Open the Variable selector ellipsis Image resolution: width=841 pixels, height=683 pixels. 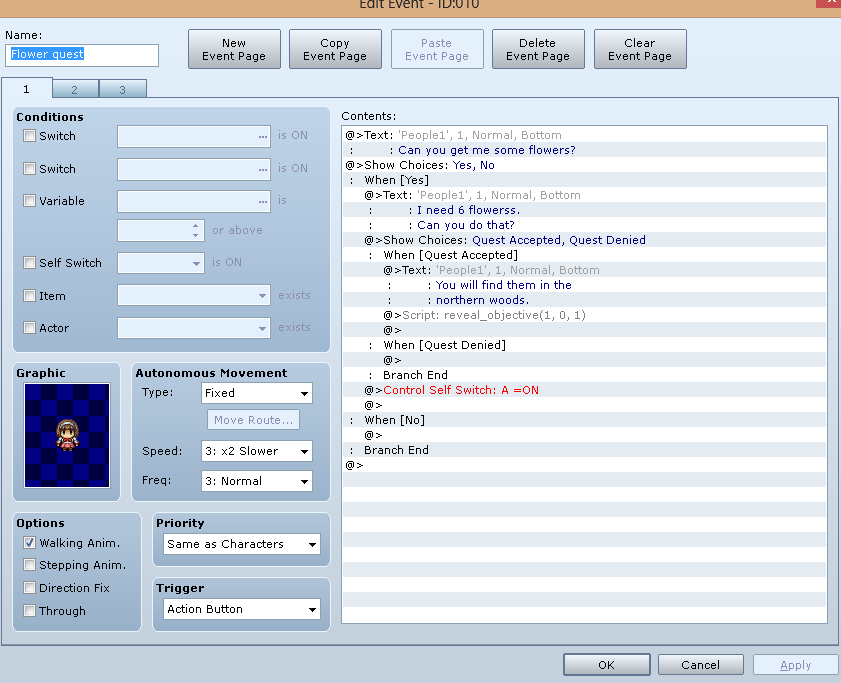click(262, 201)
